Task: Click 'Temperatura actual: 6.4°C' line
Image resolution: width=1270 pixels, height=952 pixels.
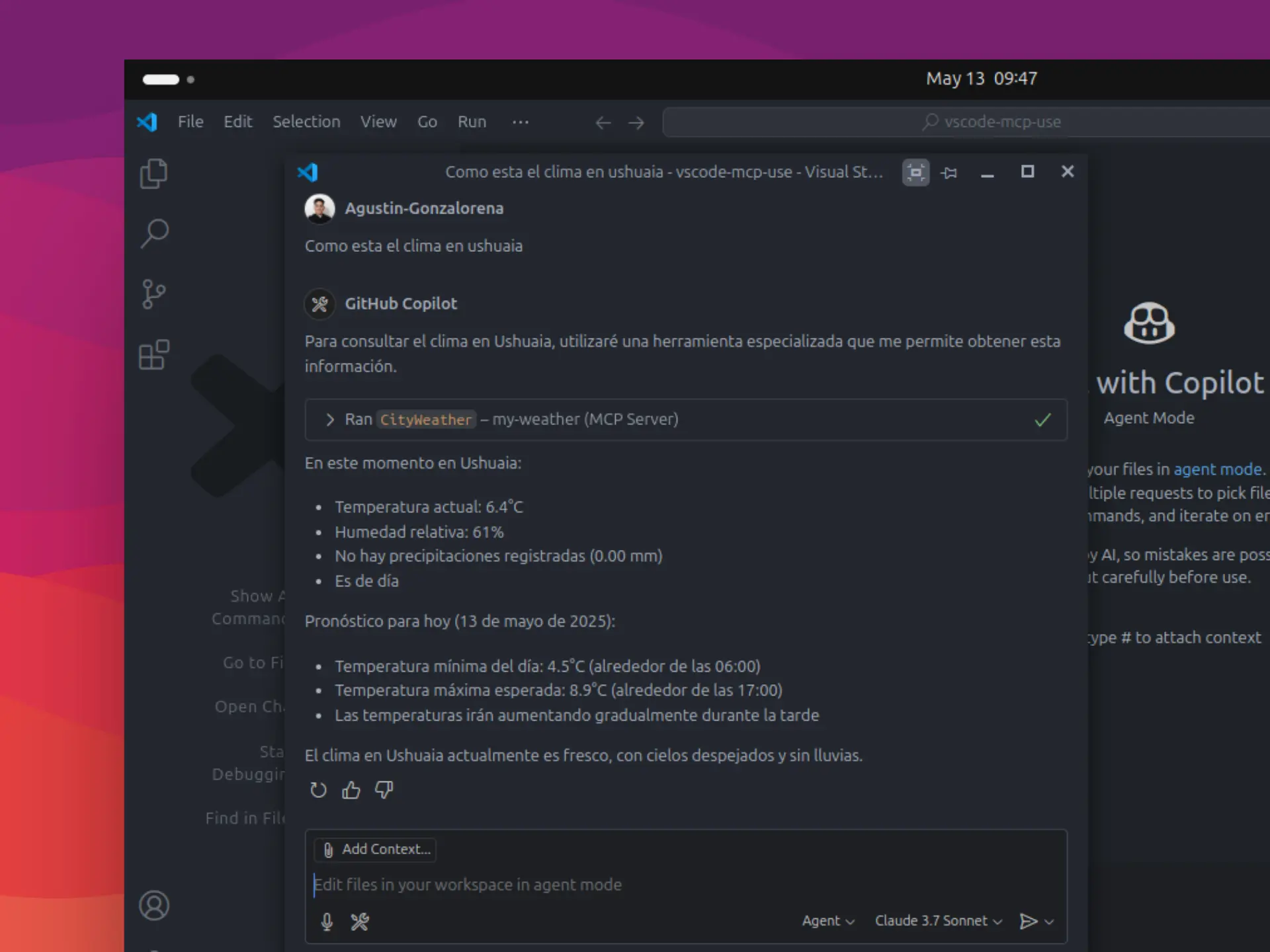Action: (429, 507)
